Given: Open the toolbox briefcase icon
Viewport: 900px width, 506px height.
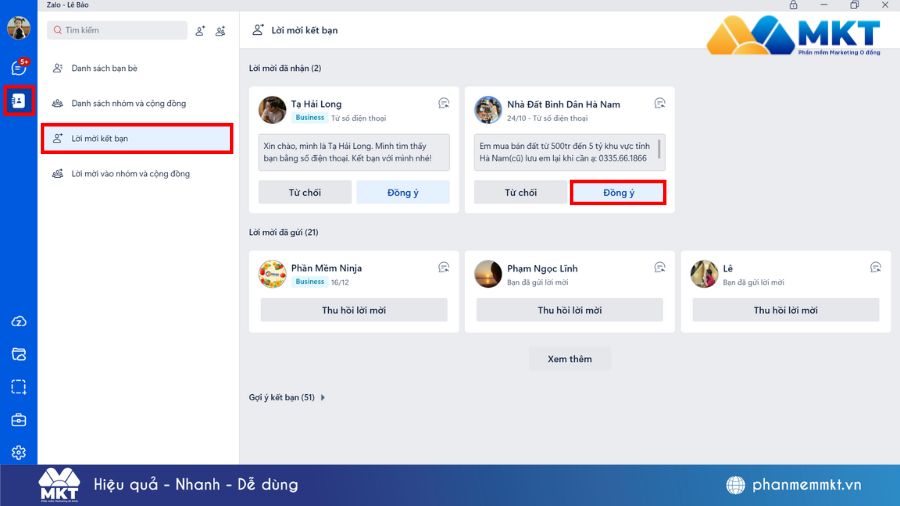Looking at the screenshot, I should click(18, 420).
